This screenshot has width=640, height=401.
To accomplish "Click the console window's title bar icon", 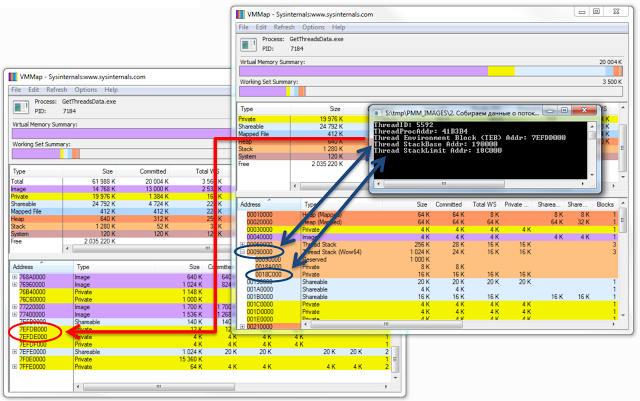I will click(378, 113).
